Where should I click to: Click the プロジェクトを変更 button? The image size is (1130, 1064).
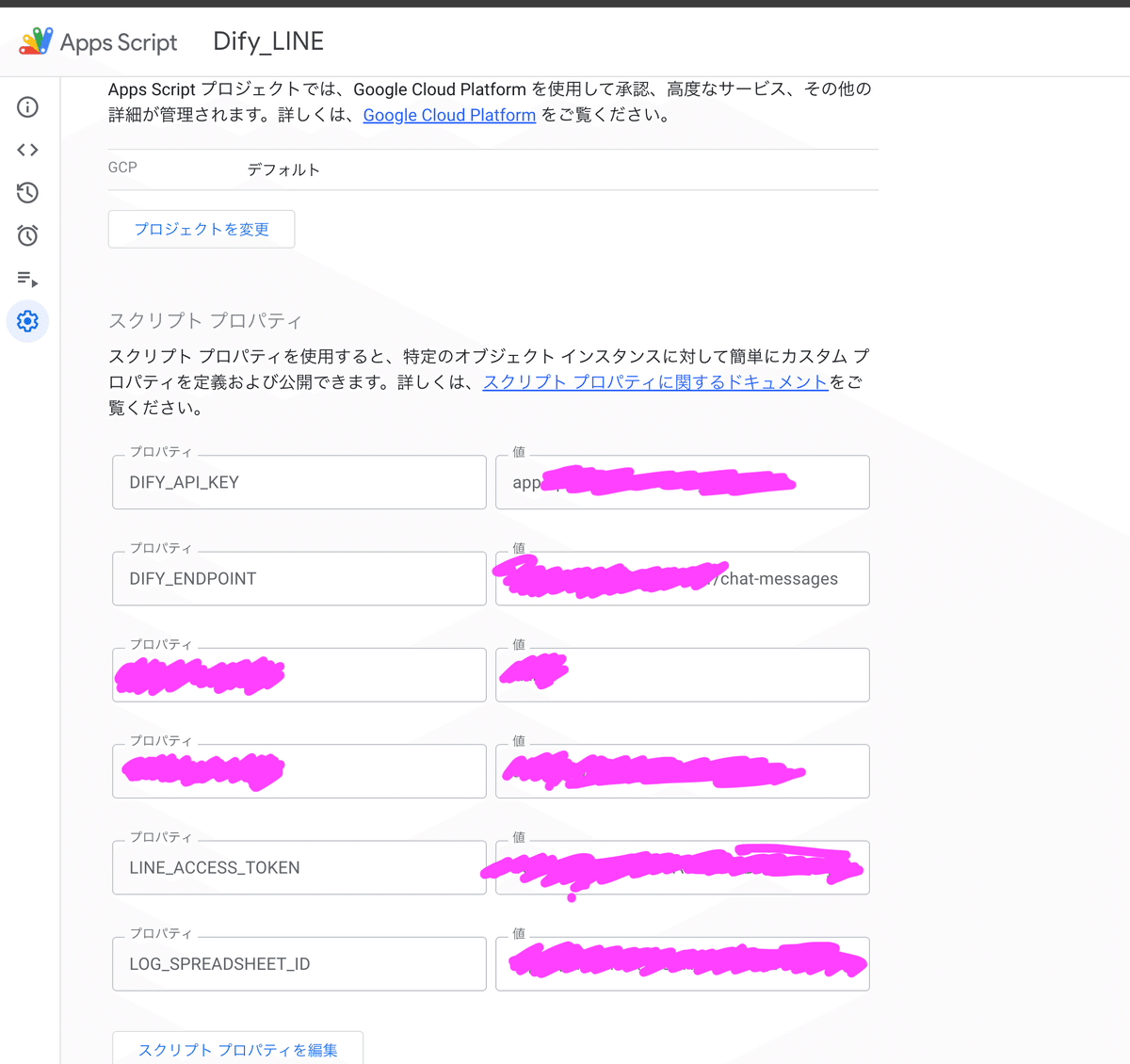pos(201,229)
